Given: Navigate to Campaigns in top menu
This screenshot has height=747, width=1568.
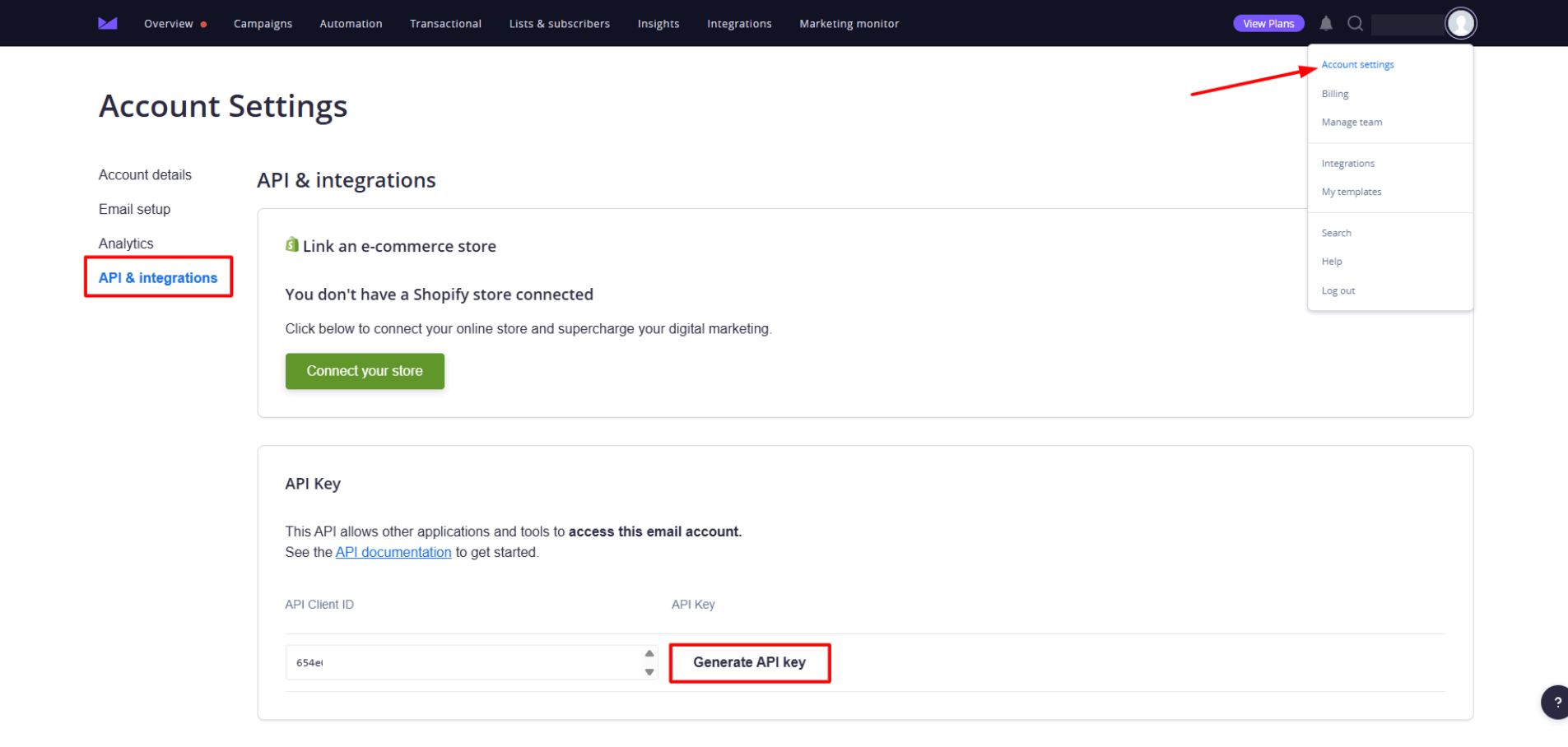Looking at the screenshot, I should click(263, 23).
